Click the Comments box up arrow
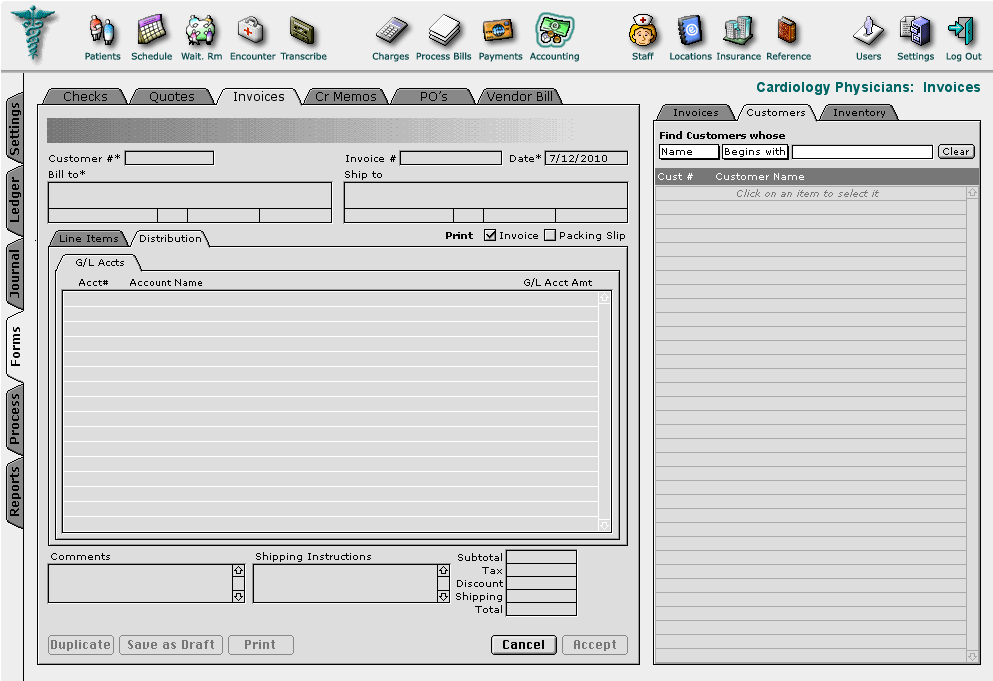 (x=238, y=571)
